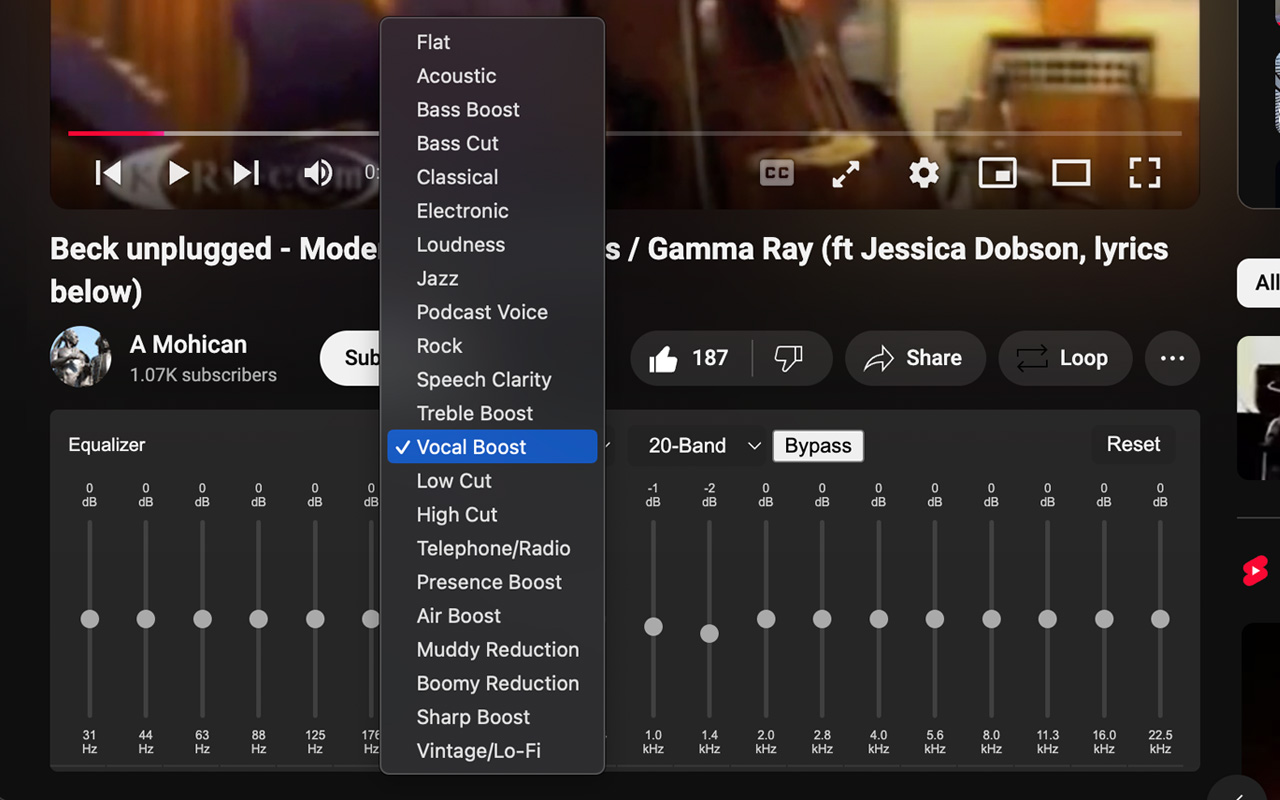Choose the Jazz equalizer preset

(x=437, y=278)
